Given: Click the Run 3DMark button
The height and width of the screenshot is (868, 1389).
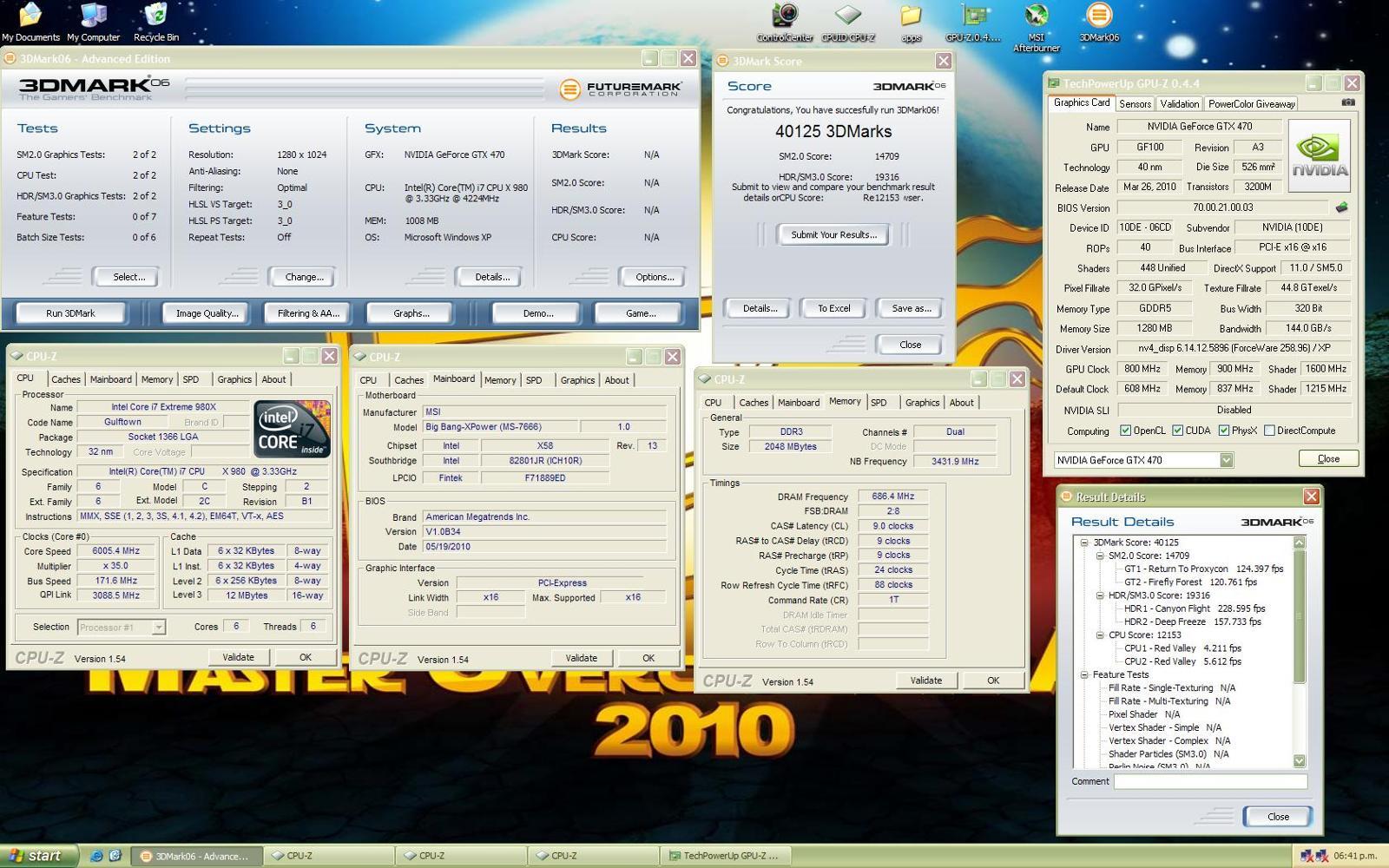Looking at the screenshot, I should pyautogui.click(x=70, y=313).
